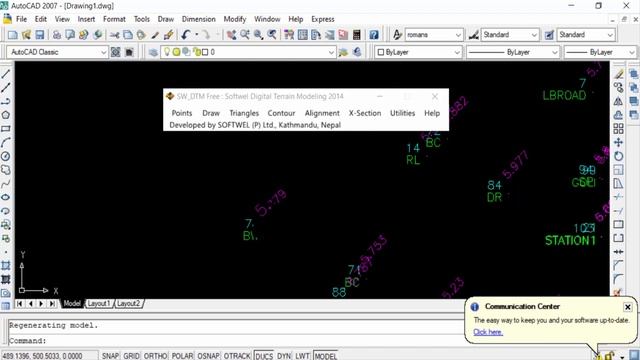Open the QuickCalc calculator icon

[x=356, y=35]
